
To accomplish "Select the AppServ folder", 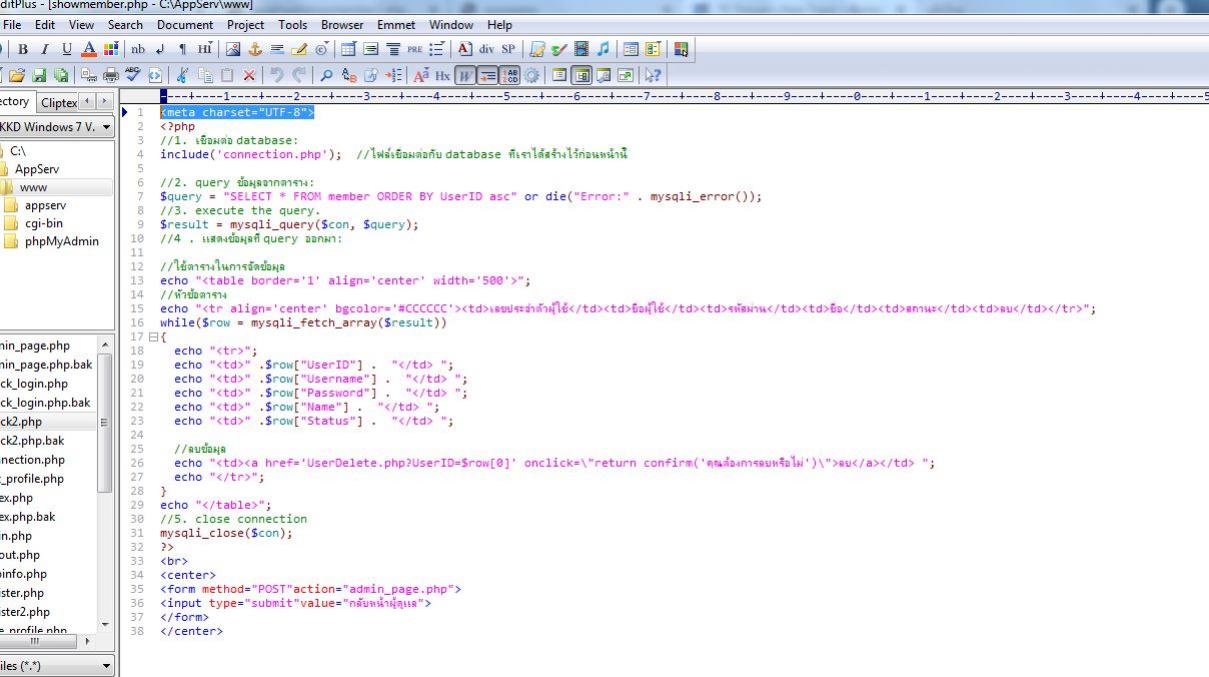I will pos(37,169).
